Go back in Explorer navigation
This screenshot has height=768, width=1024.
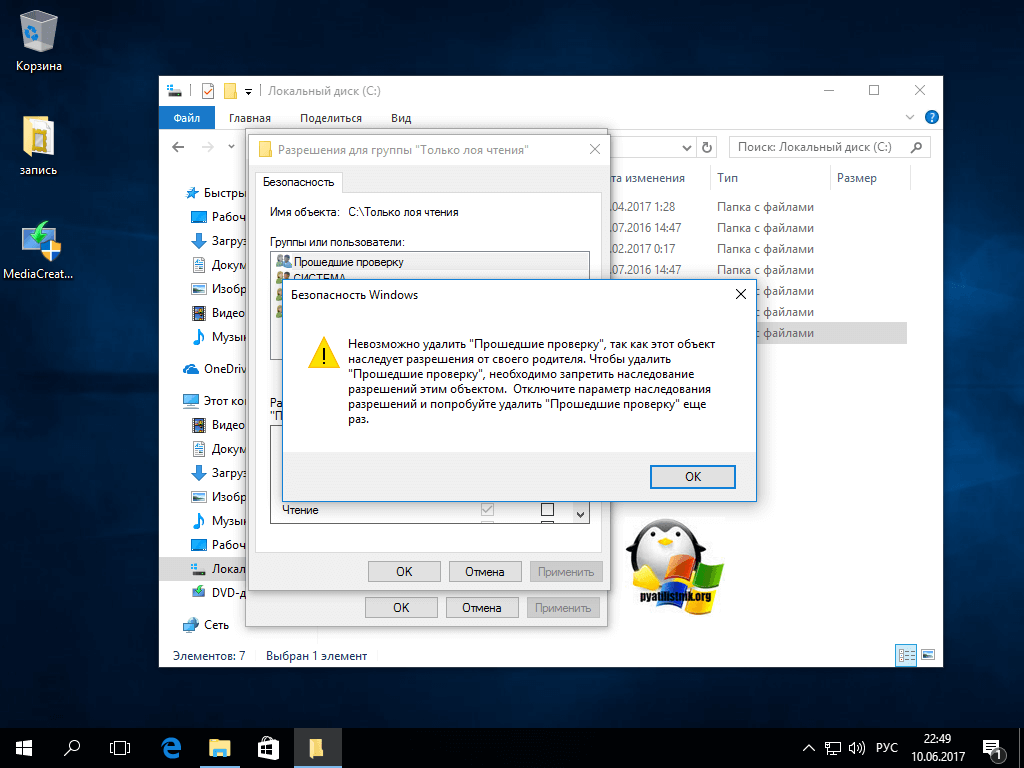[x=178, y=147]
